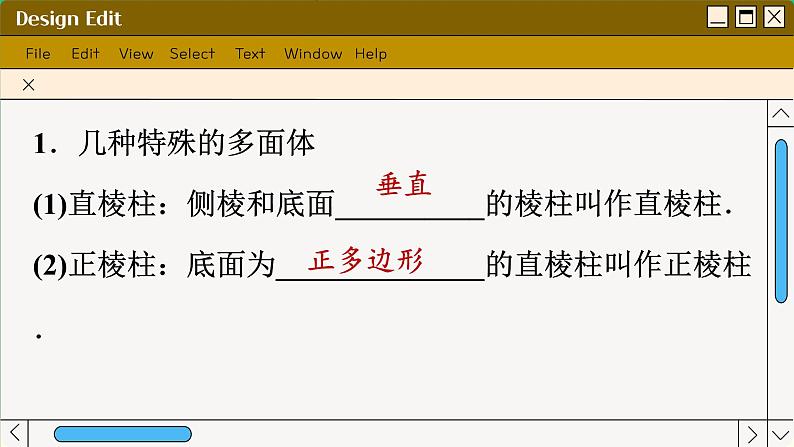
Task: Click the heading 几种特殊的多面体
Action: [196, 145]
